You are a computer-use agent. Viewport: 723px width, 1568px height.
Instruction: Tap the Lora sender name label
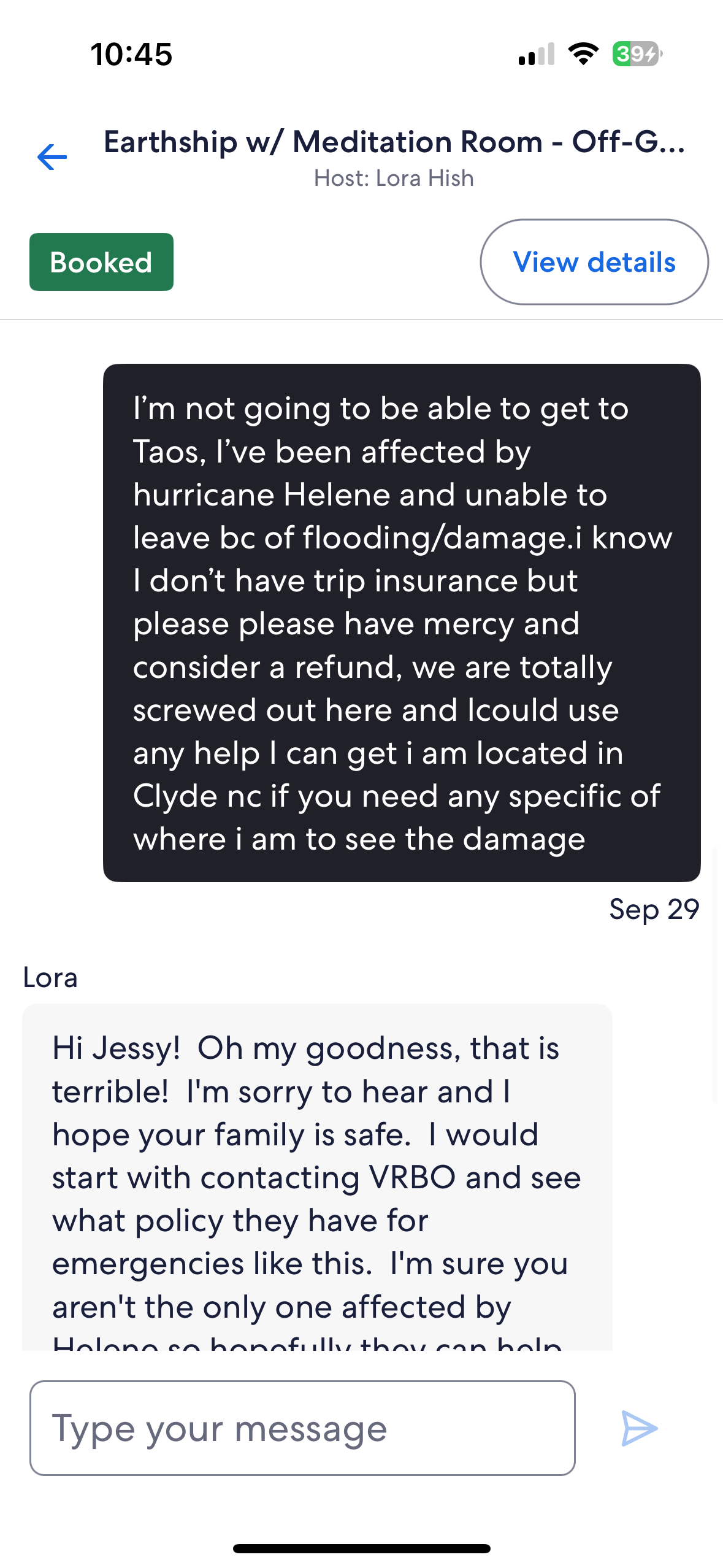pos(50,978)
